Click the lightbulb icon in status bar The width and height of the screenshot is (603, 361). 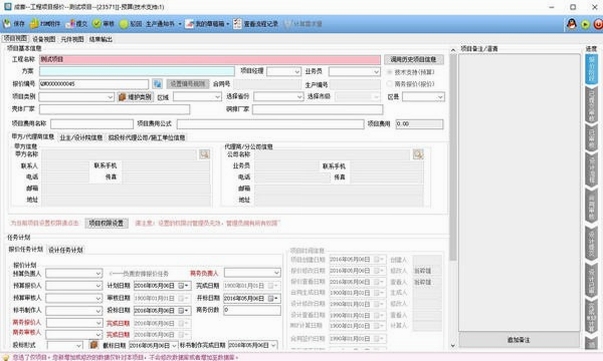[6, 358]
